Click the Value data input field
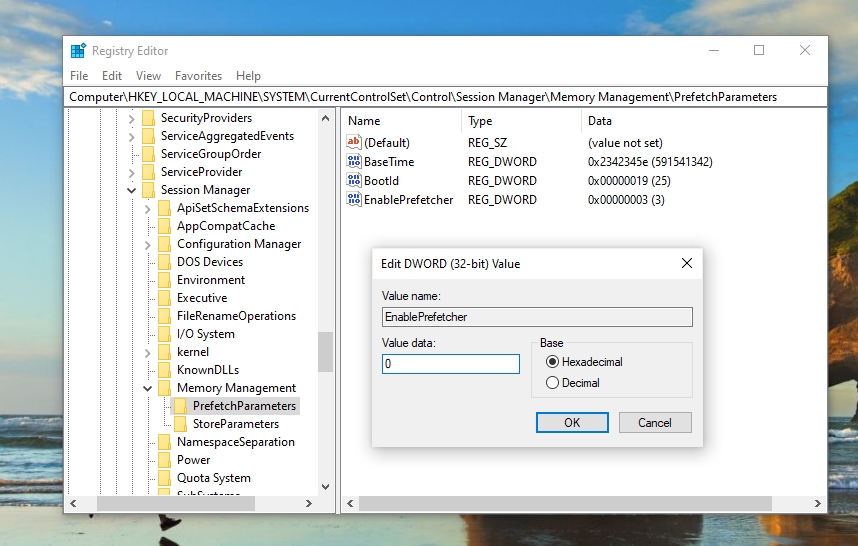 (x=450, y=365)
